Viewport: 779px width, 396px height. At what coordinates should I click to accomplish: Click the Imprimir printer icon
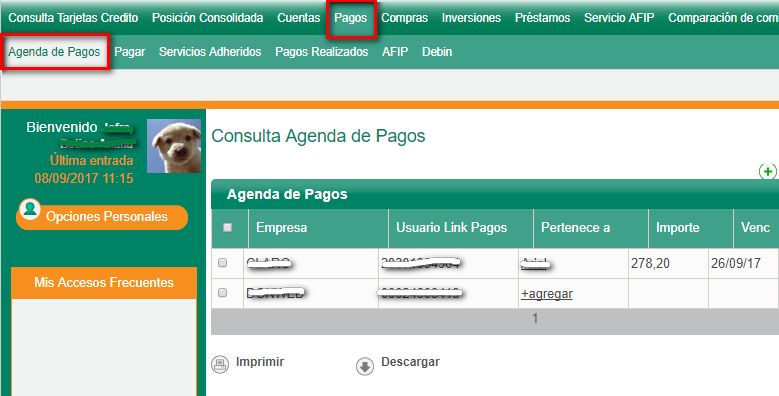220,364
